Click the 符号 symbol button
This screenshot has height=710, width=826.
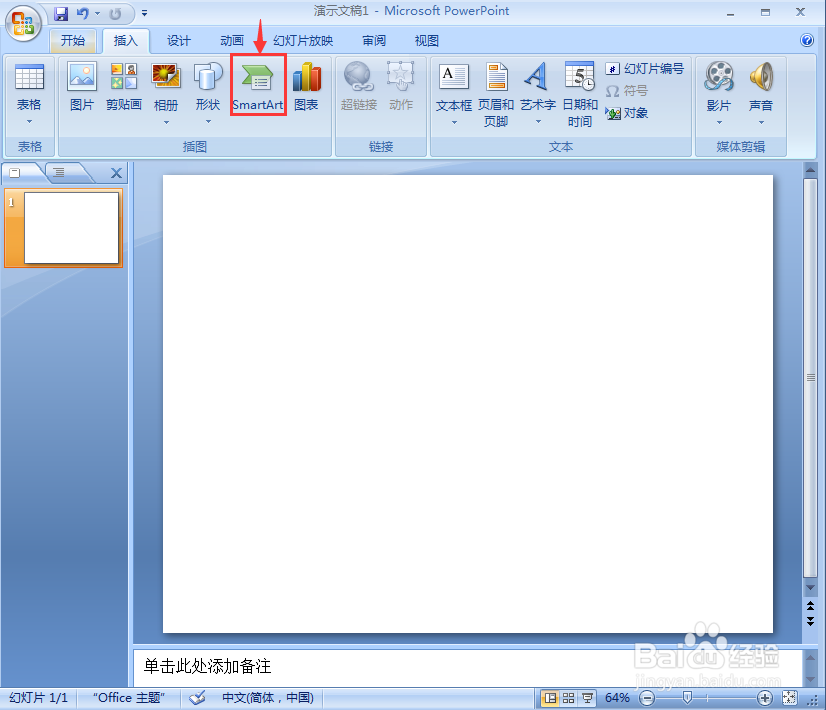tap(627, 91)
